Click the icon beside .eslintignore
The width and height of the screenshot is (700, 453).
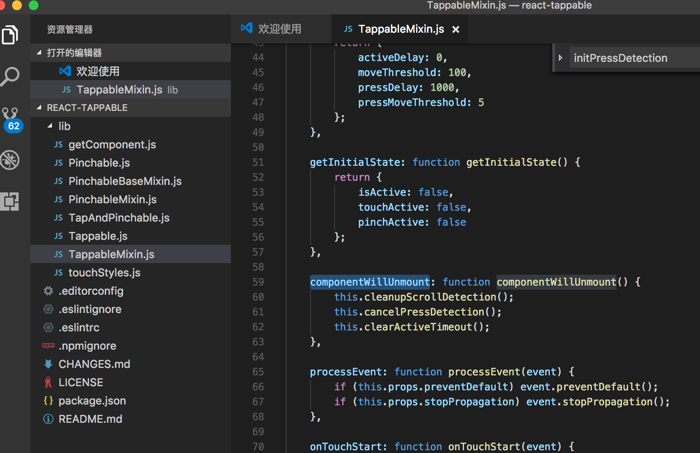pyautogui.click(x=49, y=309)
